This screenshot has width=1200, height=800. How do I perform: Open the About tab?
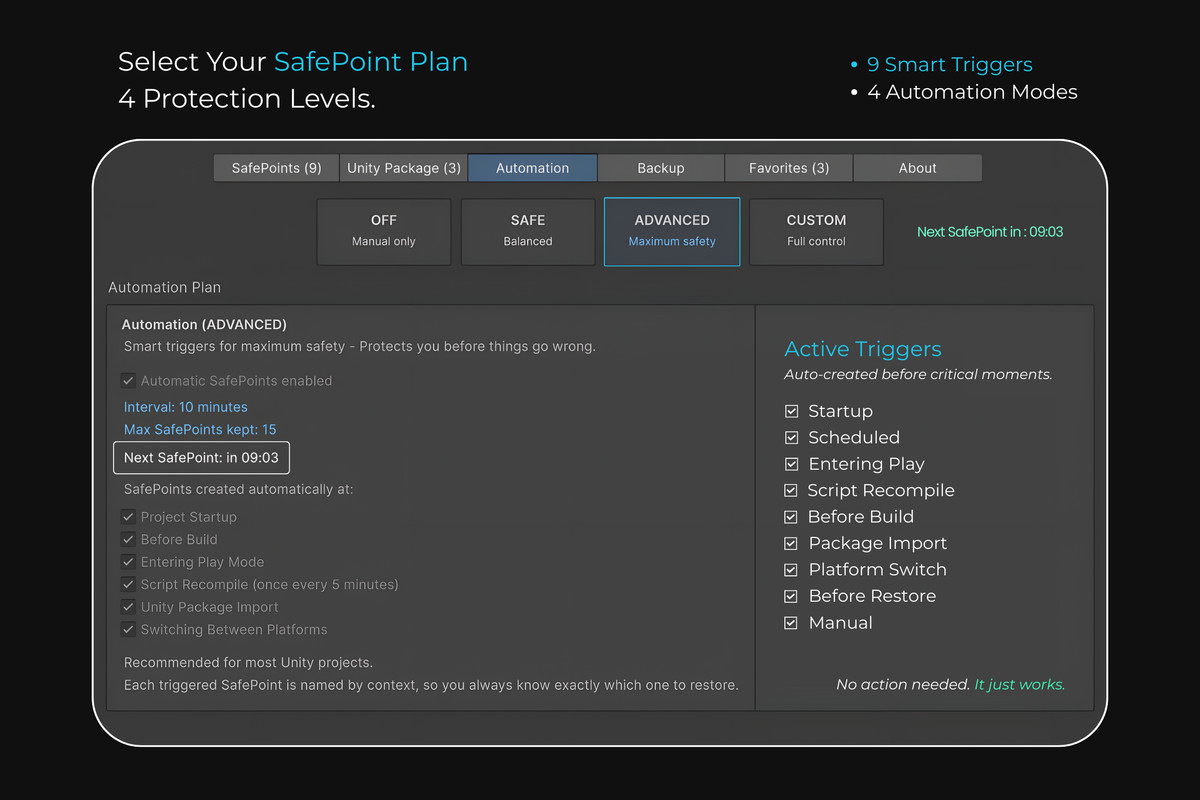[x=918, y=168]
